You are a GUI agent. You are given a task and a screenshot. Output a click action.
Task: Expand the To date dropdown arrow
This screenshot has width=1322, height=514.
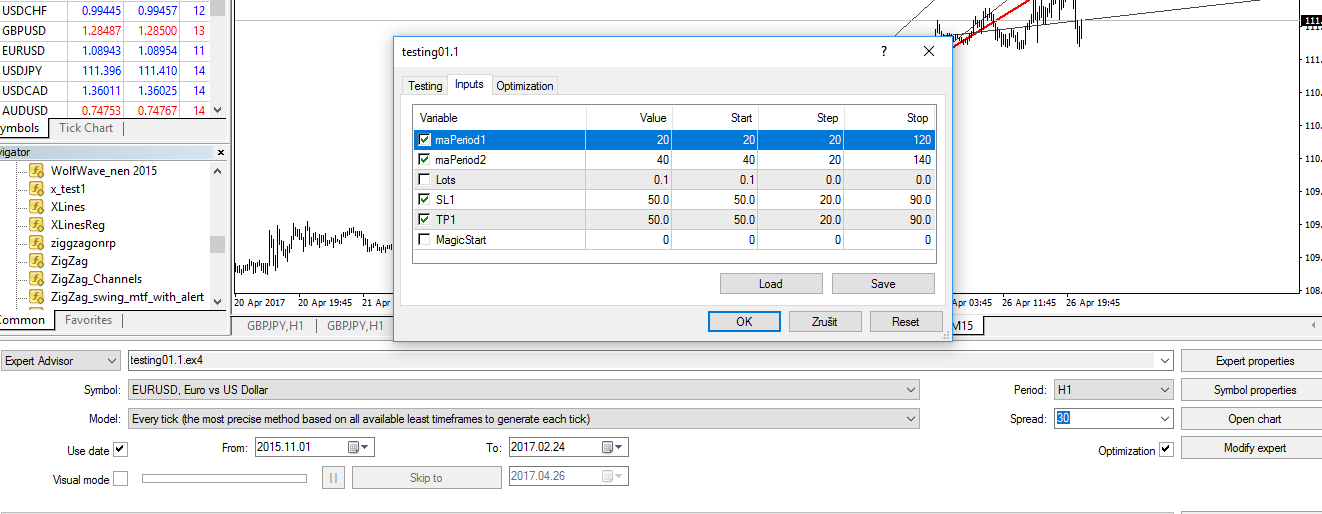pyautogui.click(x=620, y=447)
